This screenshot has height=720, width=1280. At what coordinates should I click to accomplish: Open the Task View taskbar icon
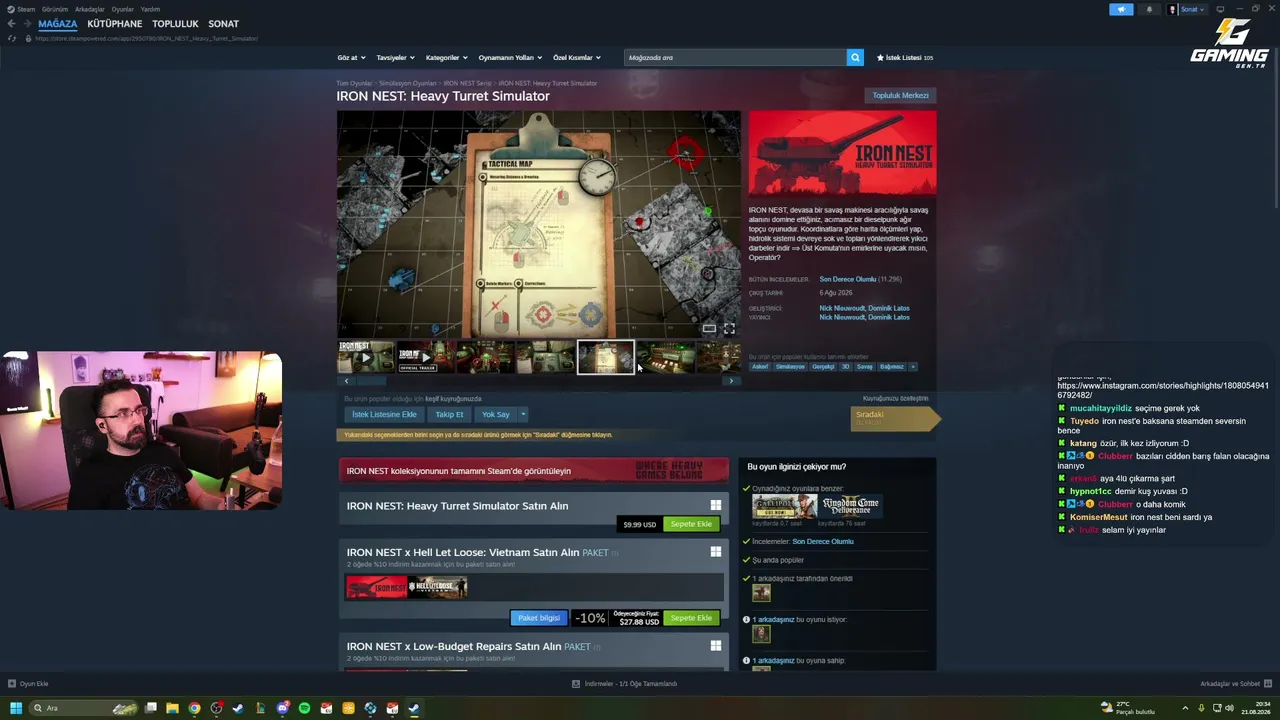click(x=150, y=708)
